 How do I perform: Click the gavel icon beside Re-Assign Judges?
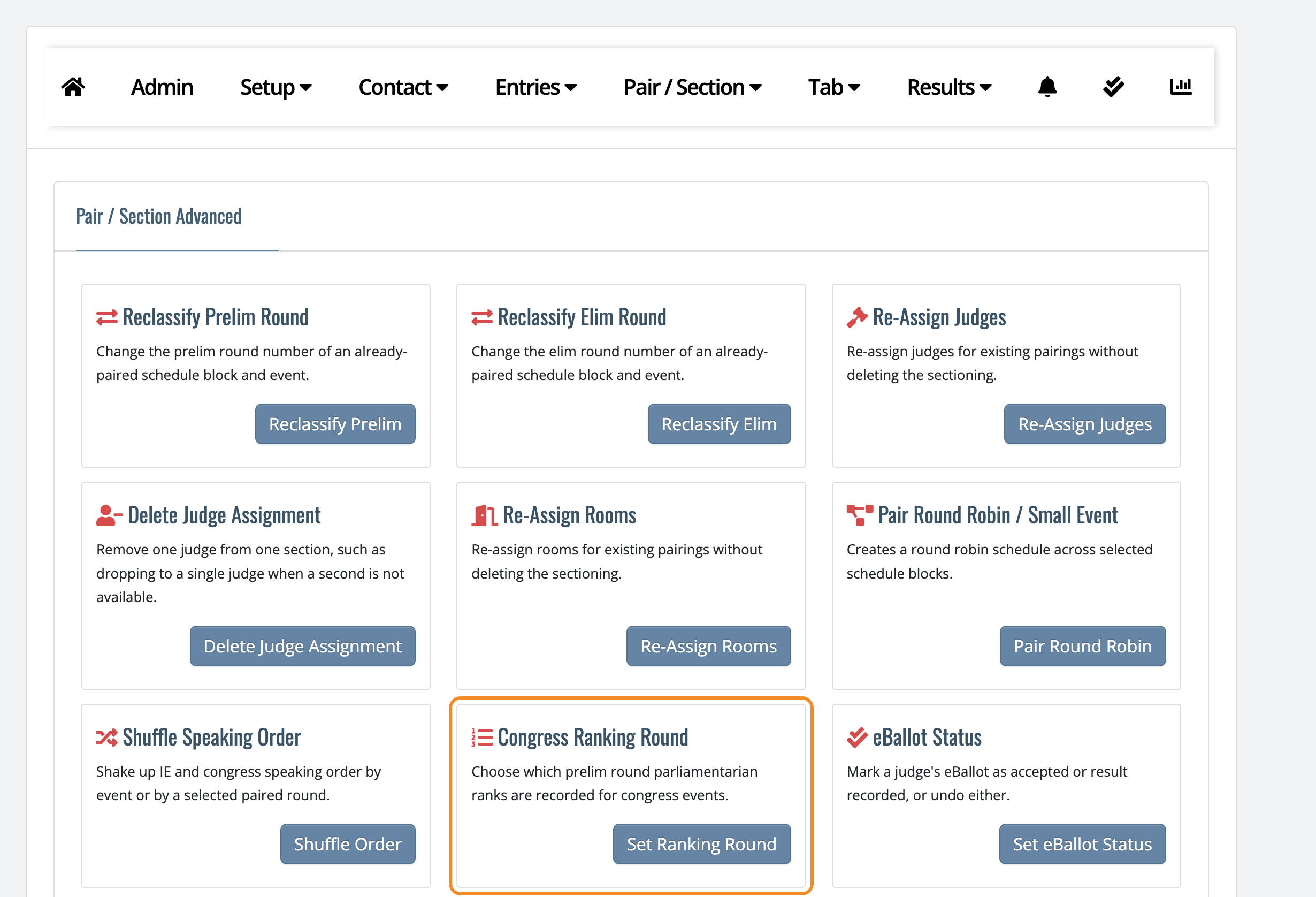(857, 317)
